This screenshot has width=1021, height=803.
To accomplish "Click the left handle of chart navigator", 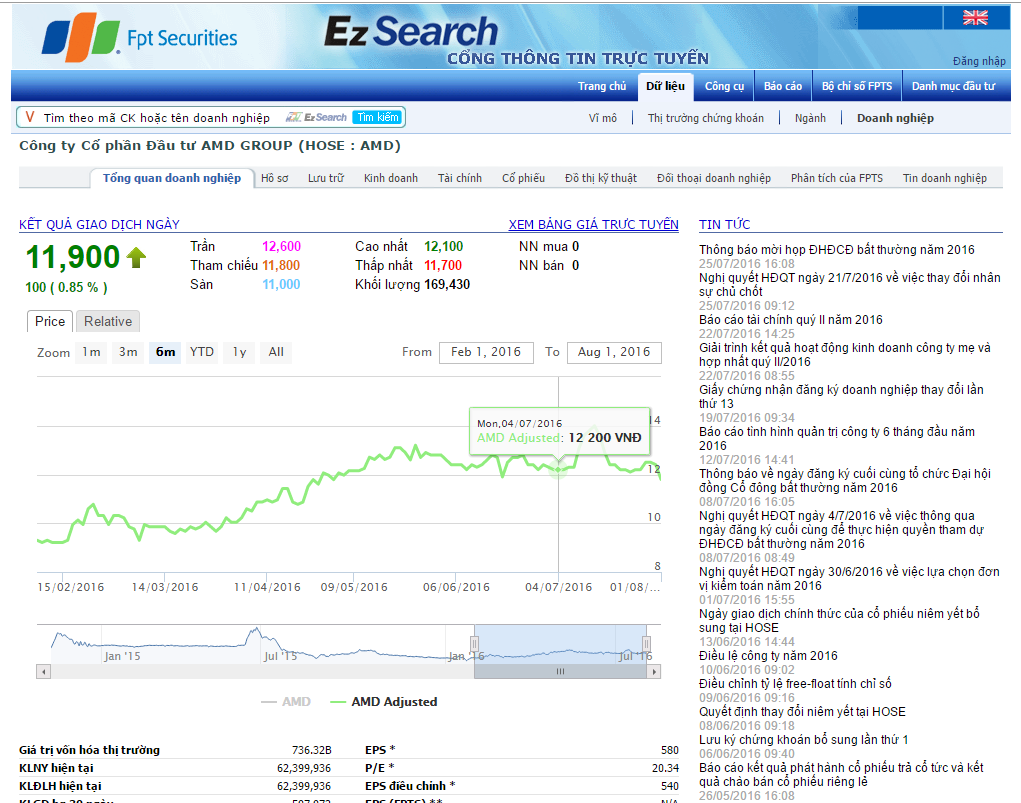I will (x=475, y=643).
